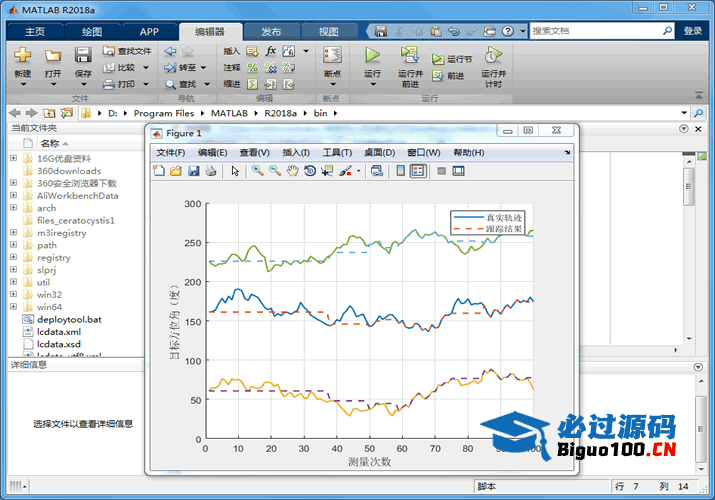Click the link plot icon in Figure 1

(x=377, y=171)
